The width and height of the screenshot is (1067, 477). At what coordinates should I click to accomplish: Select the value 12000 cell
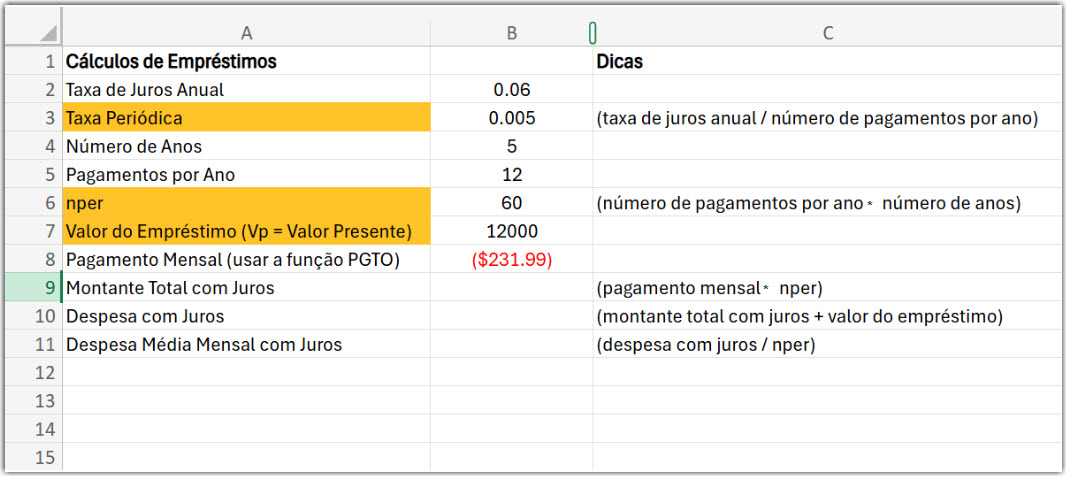tap(512, 231)
